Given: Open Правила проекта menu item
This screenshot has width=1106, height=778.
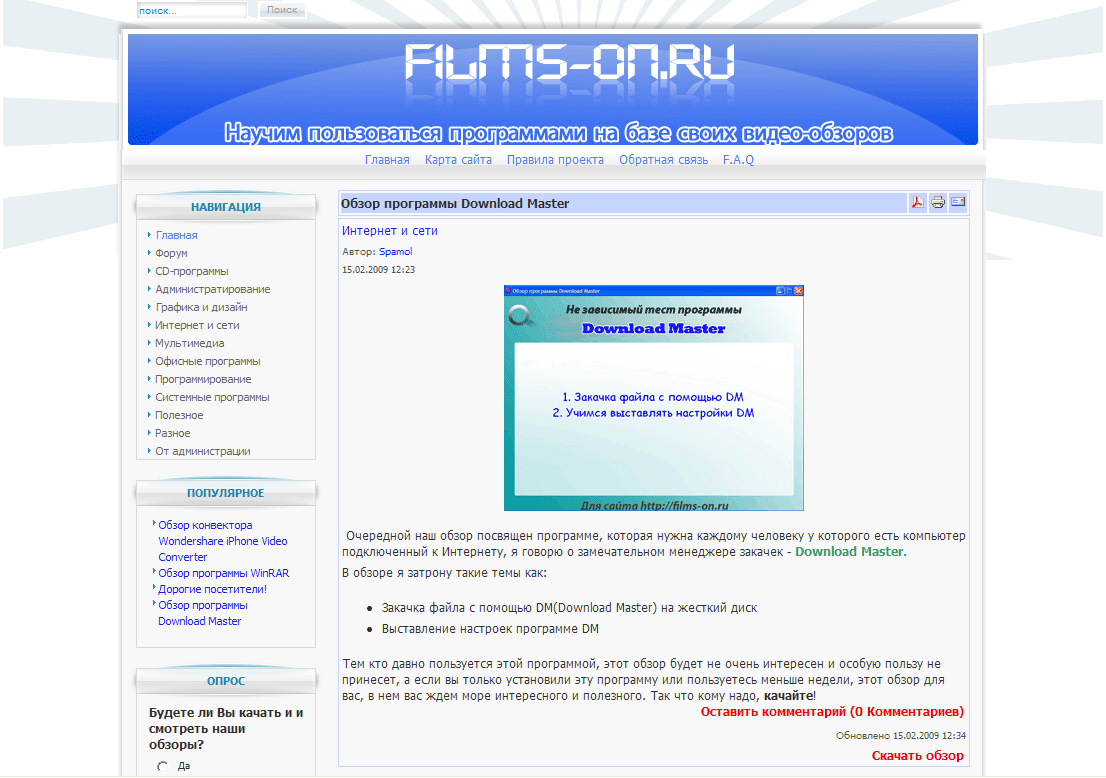Looking at the screenshot, I should [555, 160].
